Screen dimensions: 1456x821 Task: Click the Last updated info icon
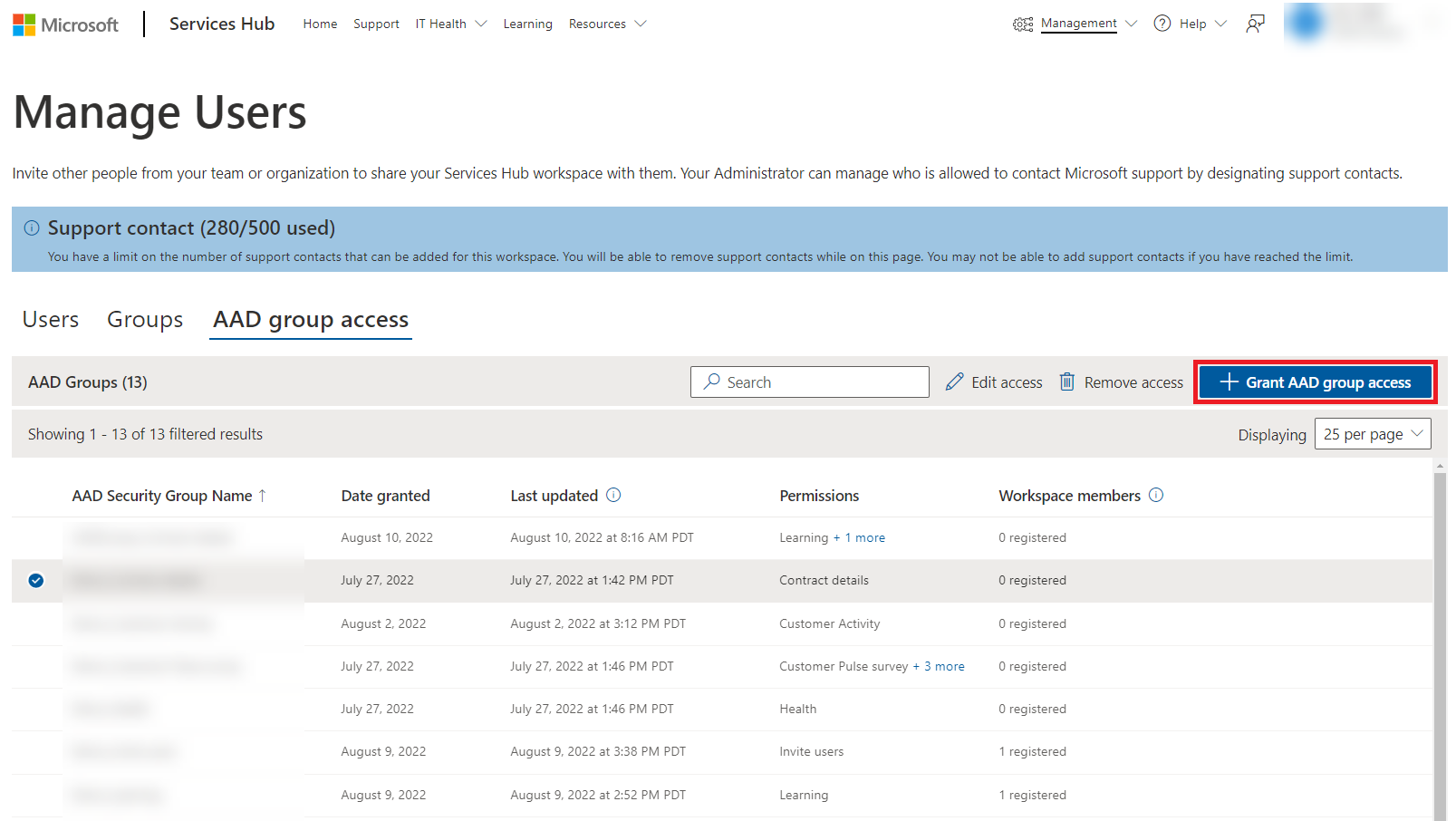613,495
